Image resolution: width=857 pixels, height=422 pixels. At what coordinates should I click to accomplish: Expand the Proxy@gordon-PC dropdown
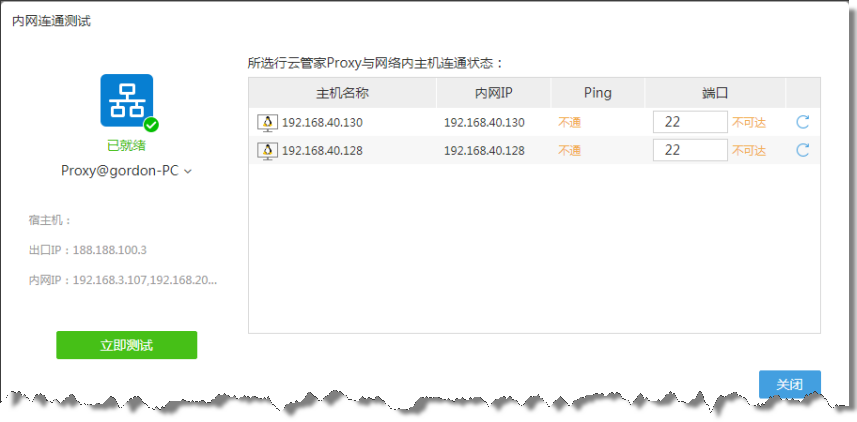coord(187,171)
